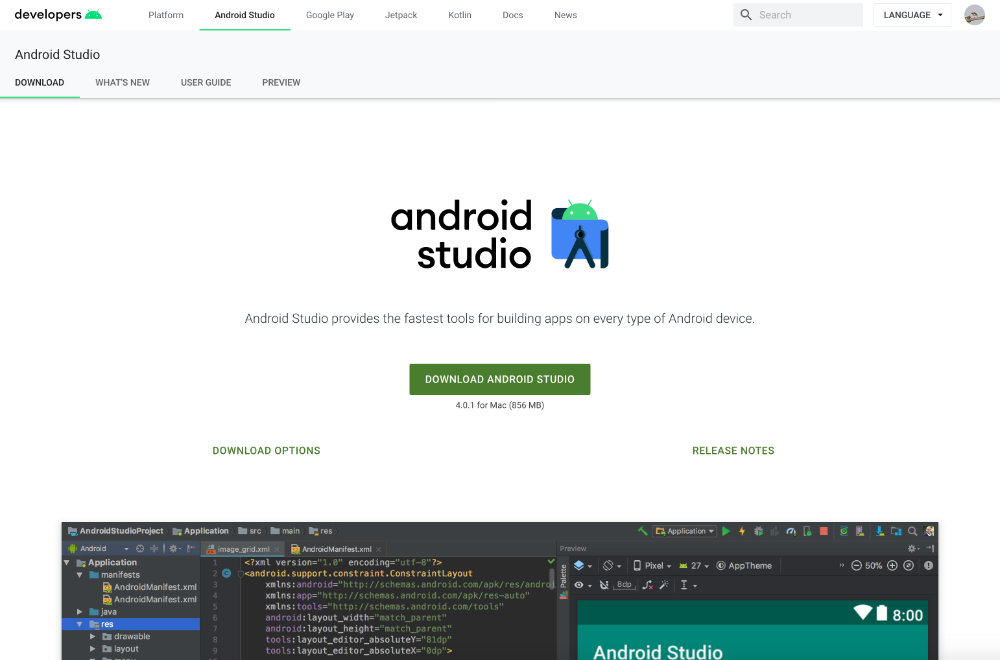This screenshot has width=1000, height=660.
Task: Click the green Run play icon
Action: point(726,531)
